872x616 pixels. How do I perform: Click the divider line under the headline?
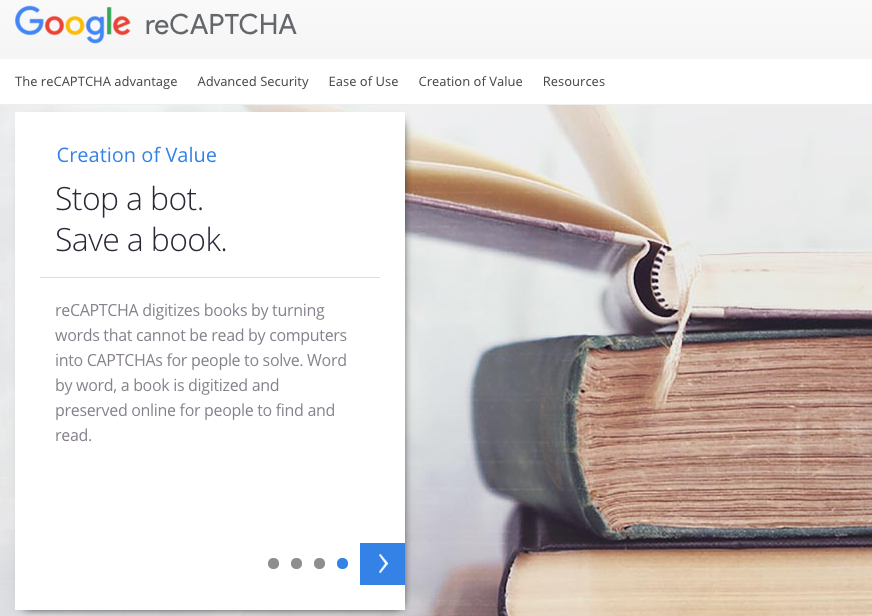tap(210, 277)
